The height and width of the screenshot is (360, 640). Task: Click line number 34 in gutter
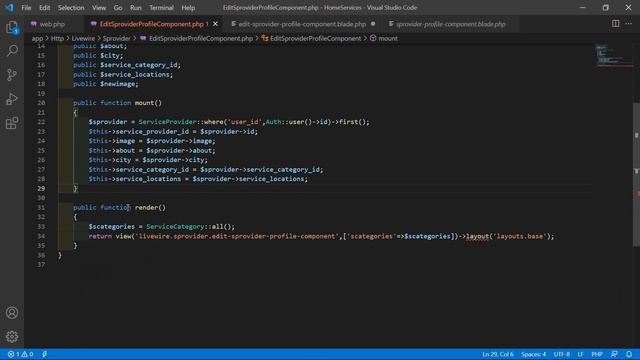click(41, 236)
